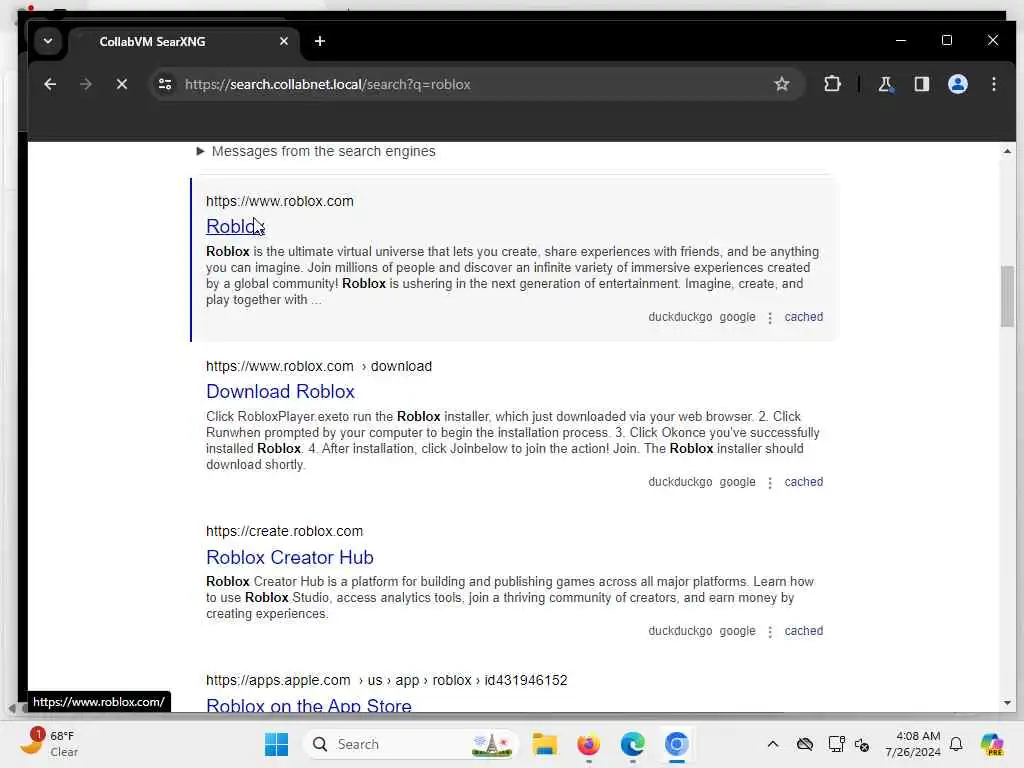Viewport: 1024px width, 768px height.
Task: Launch Microsoft Edge from the taskbar
Action: click(x=632, y=744)
